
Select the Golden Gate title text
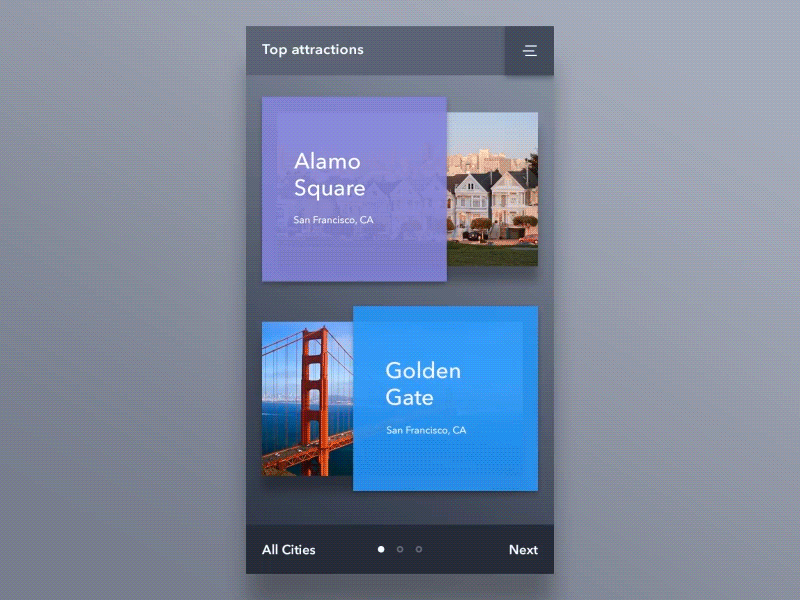tap(423, 384)
